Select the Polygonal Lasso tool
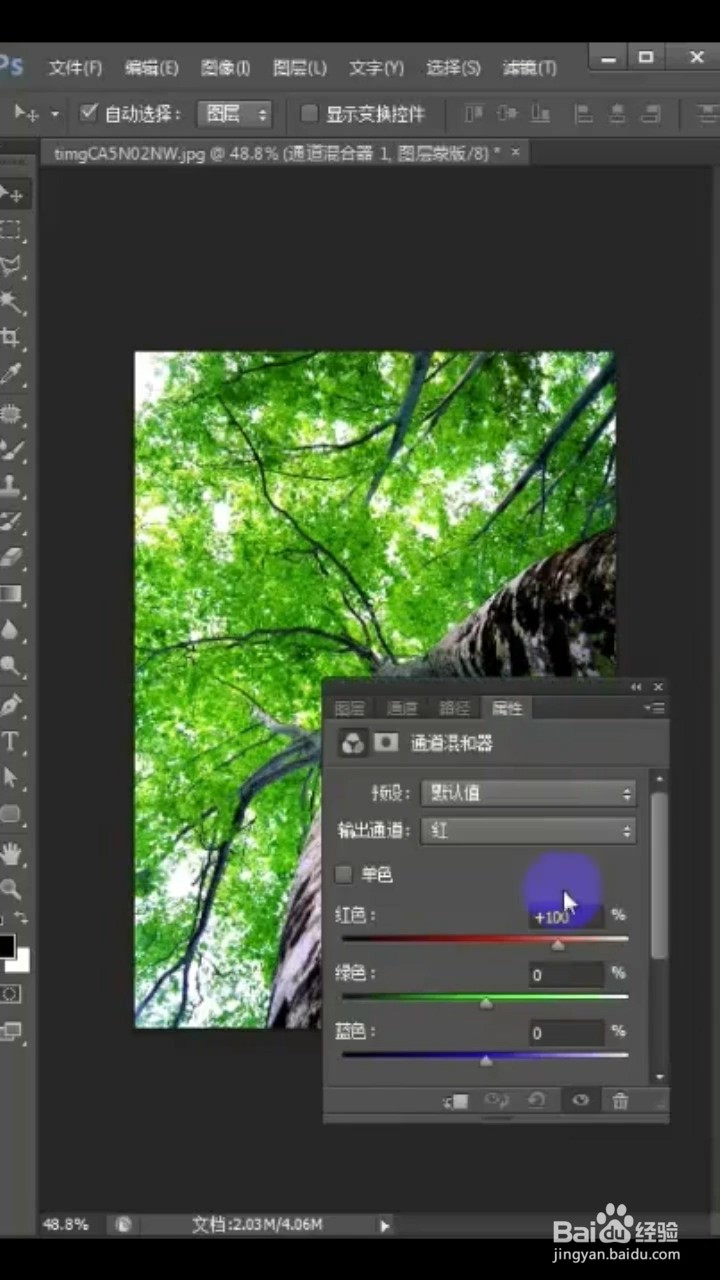The image size is (720, 1280). coord(10,266)
